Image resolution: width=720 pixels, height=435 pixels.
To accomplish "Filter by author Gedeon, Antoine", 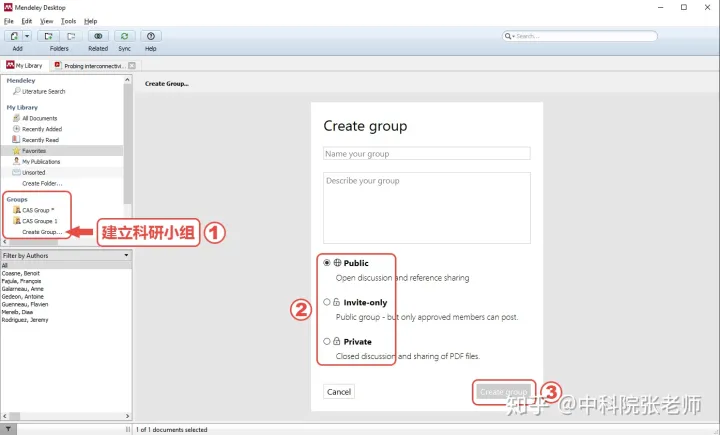I will click(x=22, y=297).
